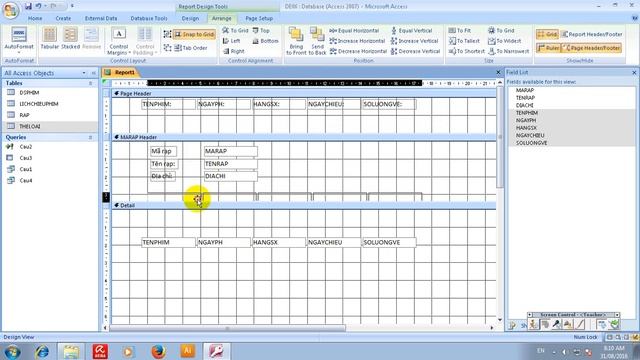The image size is (640, 360).
Task: Size controls To Grid
Action: pyautogui.click(x=501, y=31)
